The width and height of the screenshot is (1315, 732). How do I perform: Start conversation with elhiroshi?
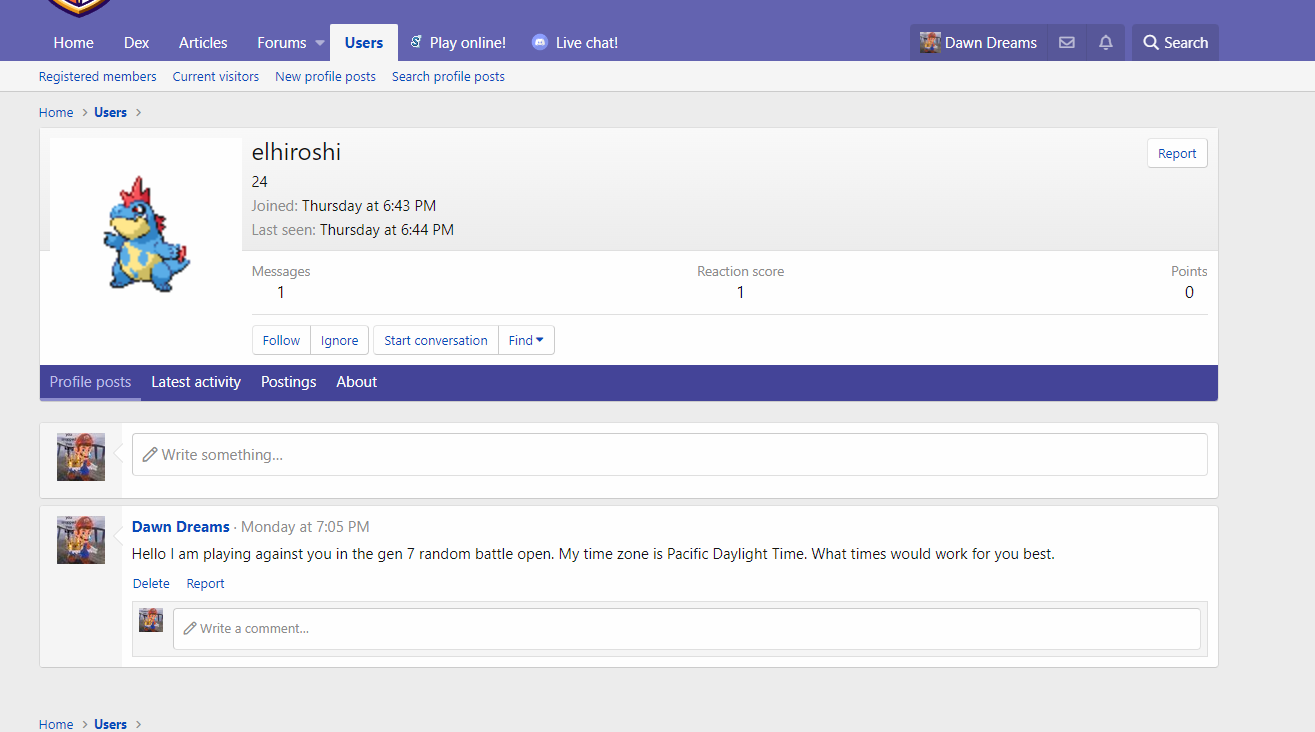tap(436, 340)
